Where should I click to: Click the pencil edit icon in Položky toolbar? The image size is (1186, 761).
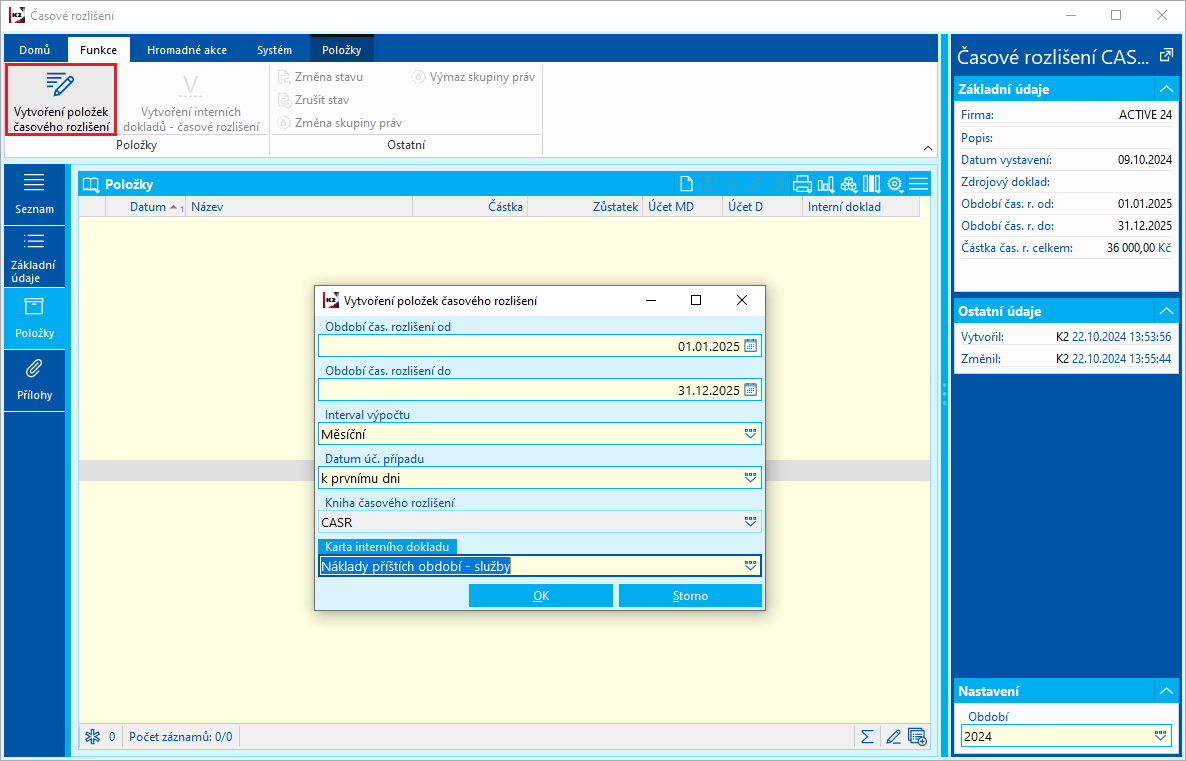tap(756, 184)
